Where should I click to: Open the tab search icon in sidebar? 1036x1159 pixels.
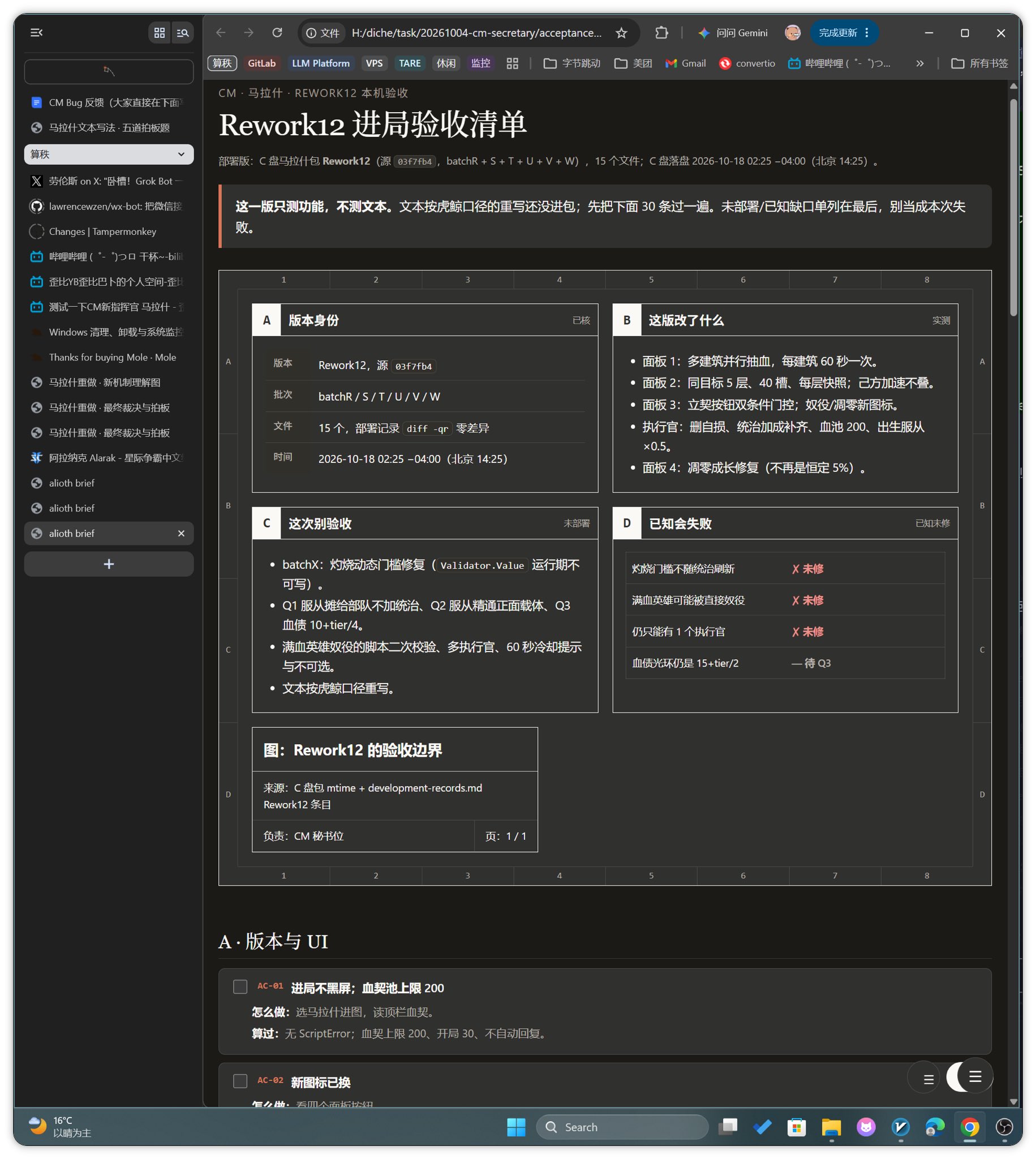183,33
